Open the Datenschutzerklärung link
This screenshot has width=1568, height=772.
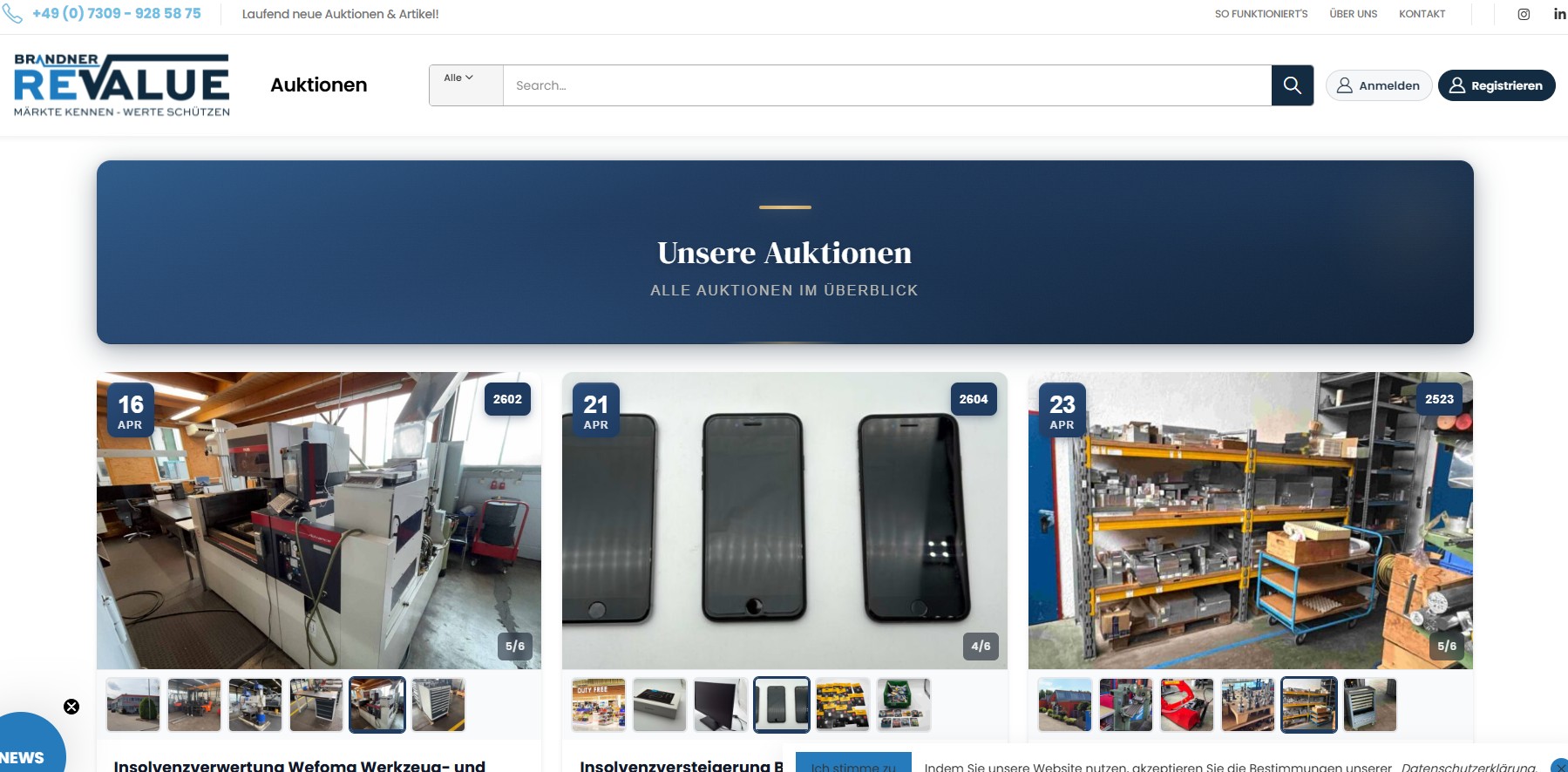coord(1468,767)
